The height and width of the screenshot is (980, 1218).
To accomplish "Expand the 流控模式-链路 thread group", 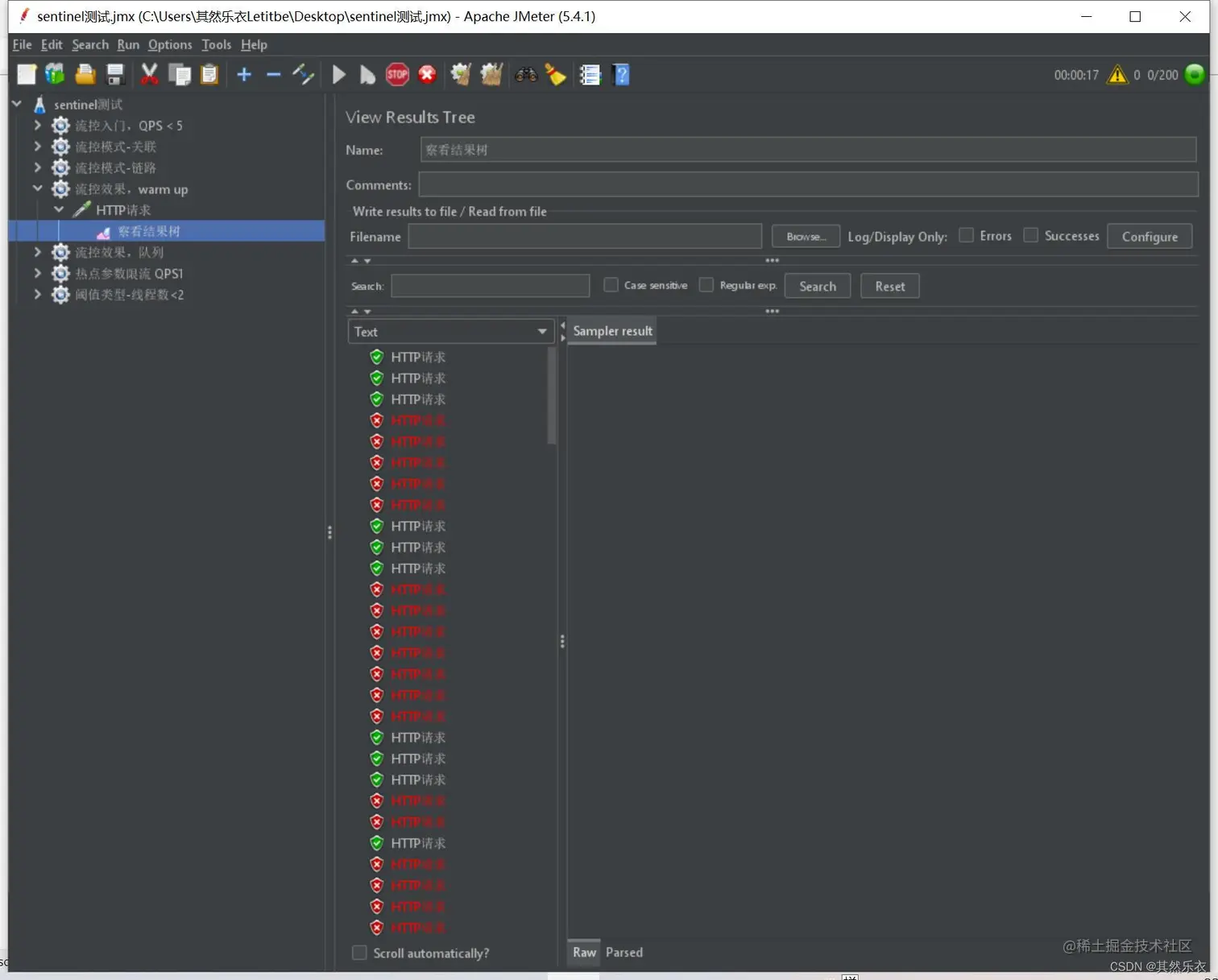I will (x=38, y=167).
